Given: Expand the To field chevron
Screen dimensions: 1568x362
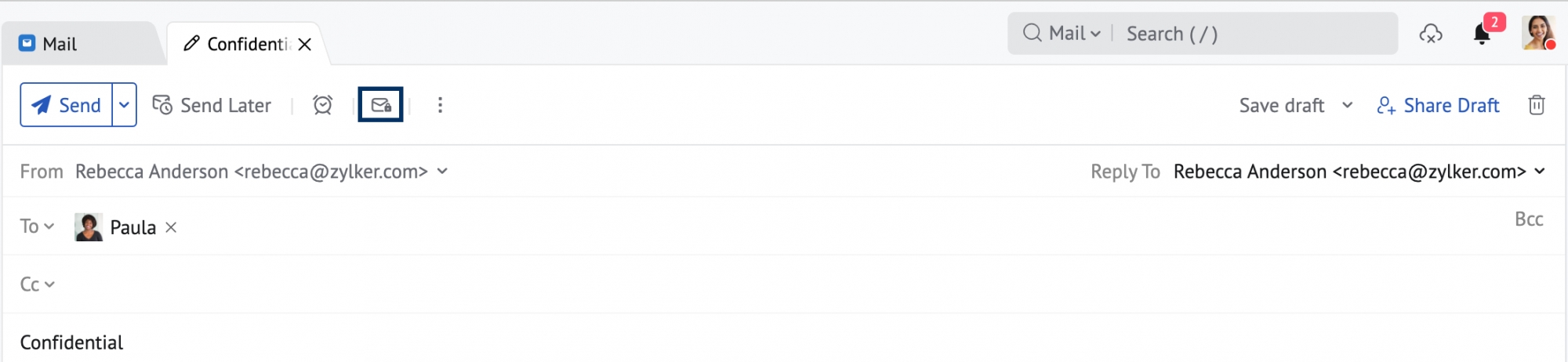Looking at the screenshot, I should 49,226.
